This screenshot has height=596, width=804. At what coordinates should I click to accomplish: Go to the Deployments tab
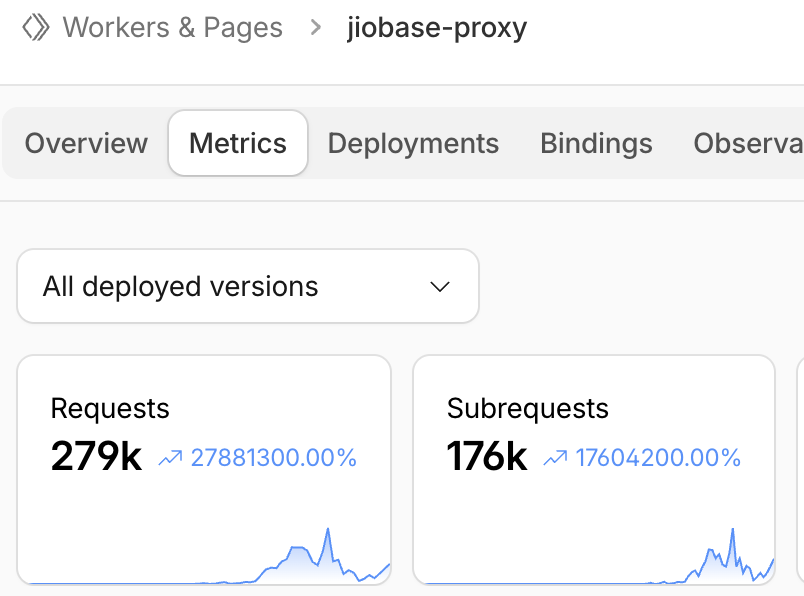pos(413,143)
